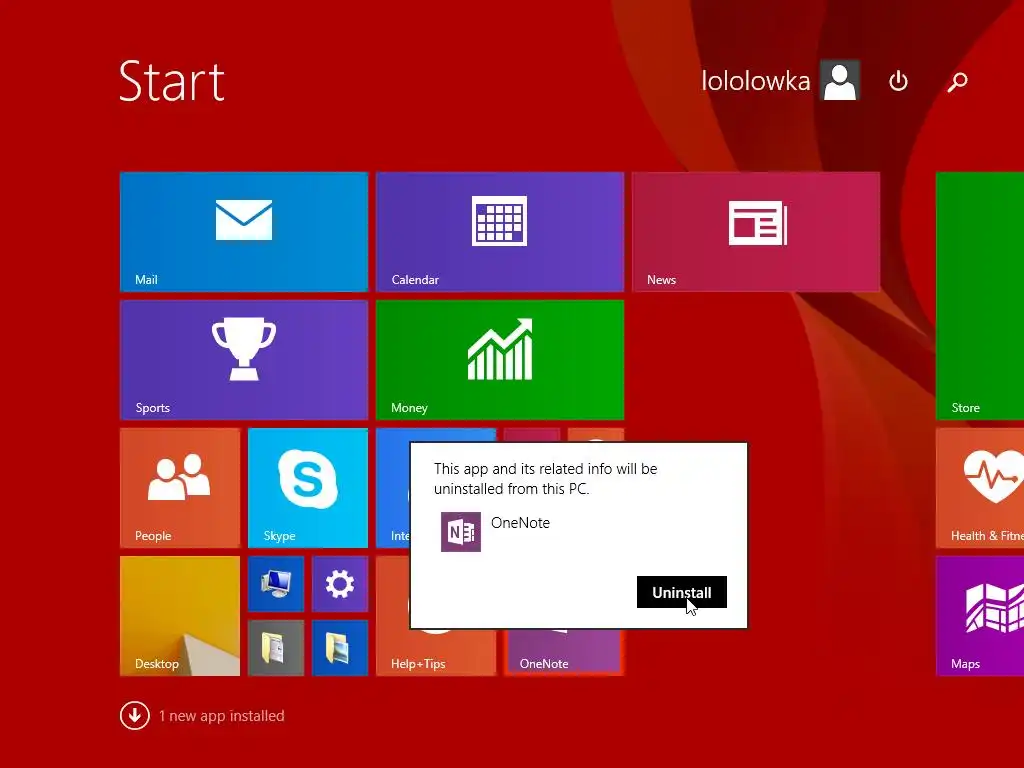This screenshot has width=1024, height=768.
Task: Open the Sports trophy tile
Action: pyautogui.click(x=244, y=359)
